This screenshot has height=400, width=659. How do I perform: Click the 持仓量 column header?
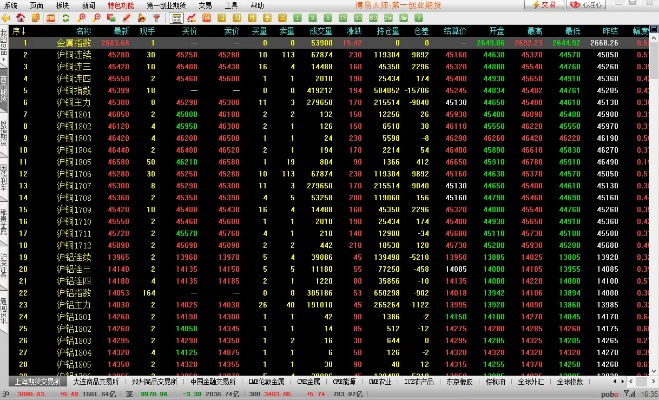pyautogui.click(x=388, y=31)
